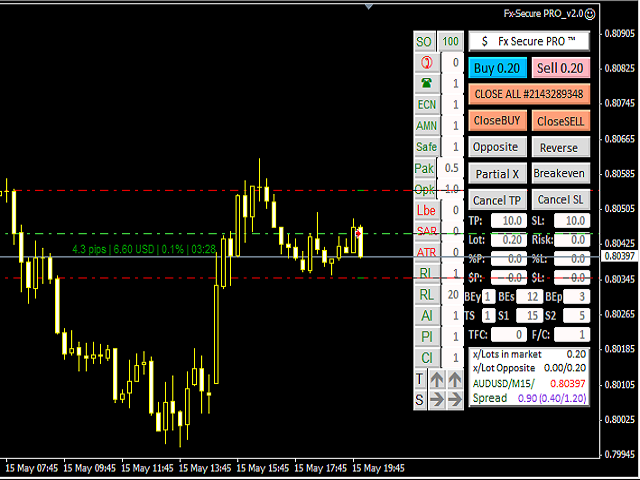The height and width of the screenshot is (480, 640).
Task: Click the Cancel TP button
Action: click(498, 200)
